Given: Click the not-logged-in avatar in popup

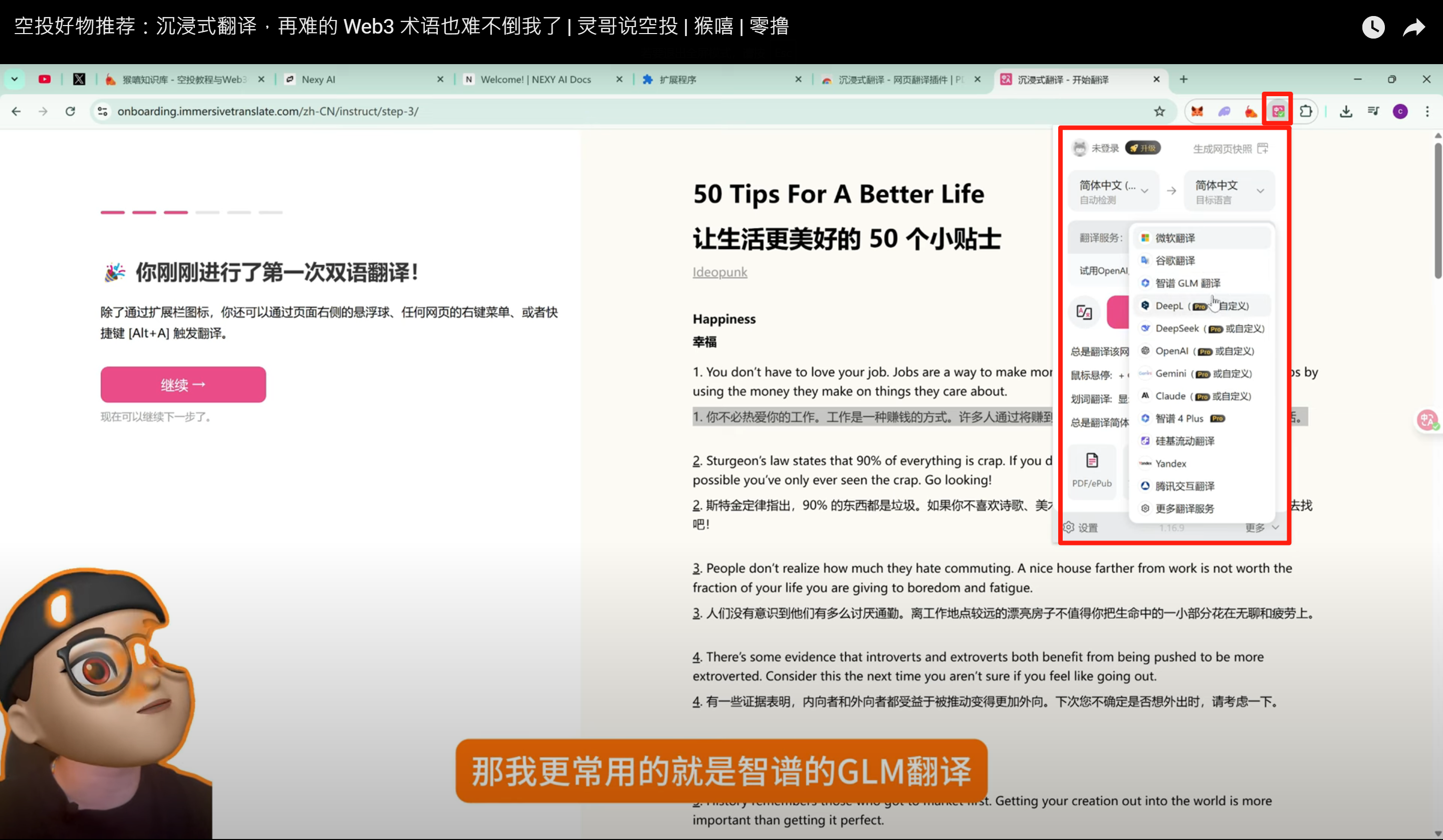Looking at the screenshot, I should pyautogui.click(x=1079, y=148).
